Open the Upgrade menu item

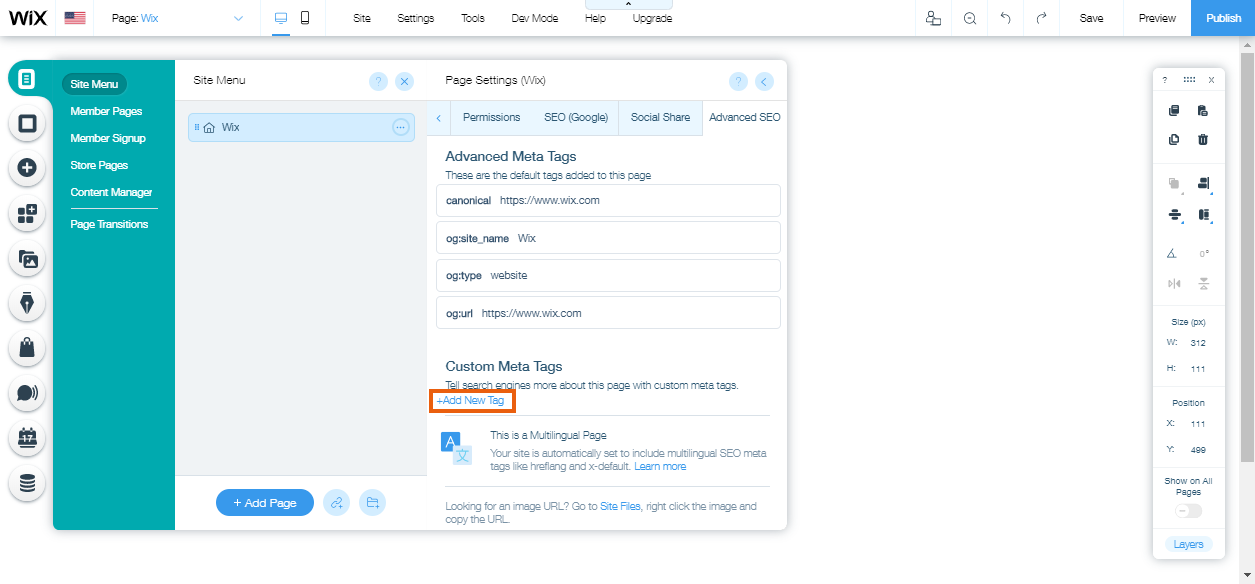click(652, 18)
